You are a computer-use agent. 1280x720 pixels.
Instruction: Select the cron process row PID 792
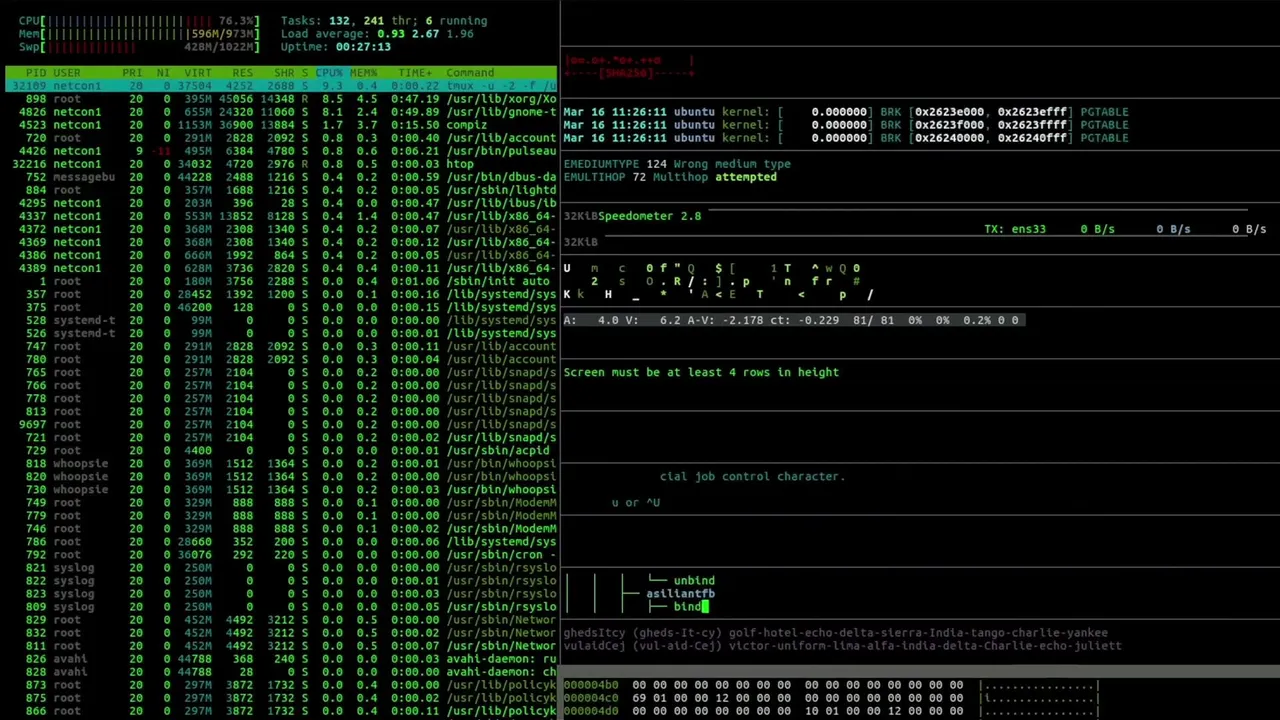tap(281, 554)
